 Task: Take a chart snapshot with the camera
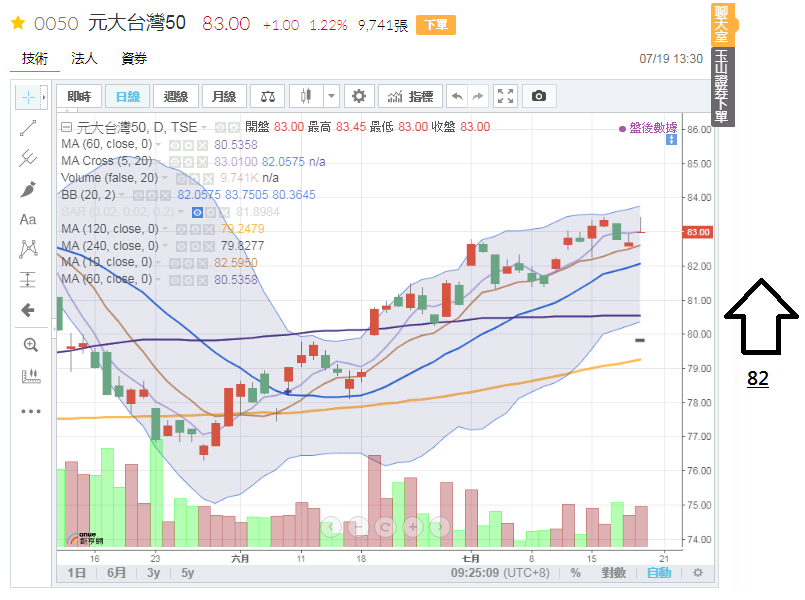pos(539,96)
